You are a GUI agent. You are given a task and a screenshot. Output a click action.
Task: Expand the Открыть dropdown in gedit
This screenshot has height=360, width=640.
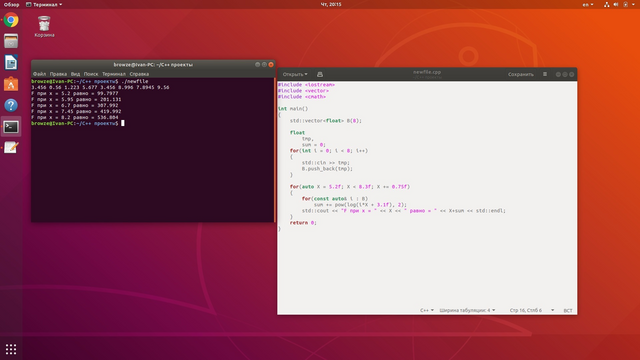(x=295, y=74)
